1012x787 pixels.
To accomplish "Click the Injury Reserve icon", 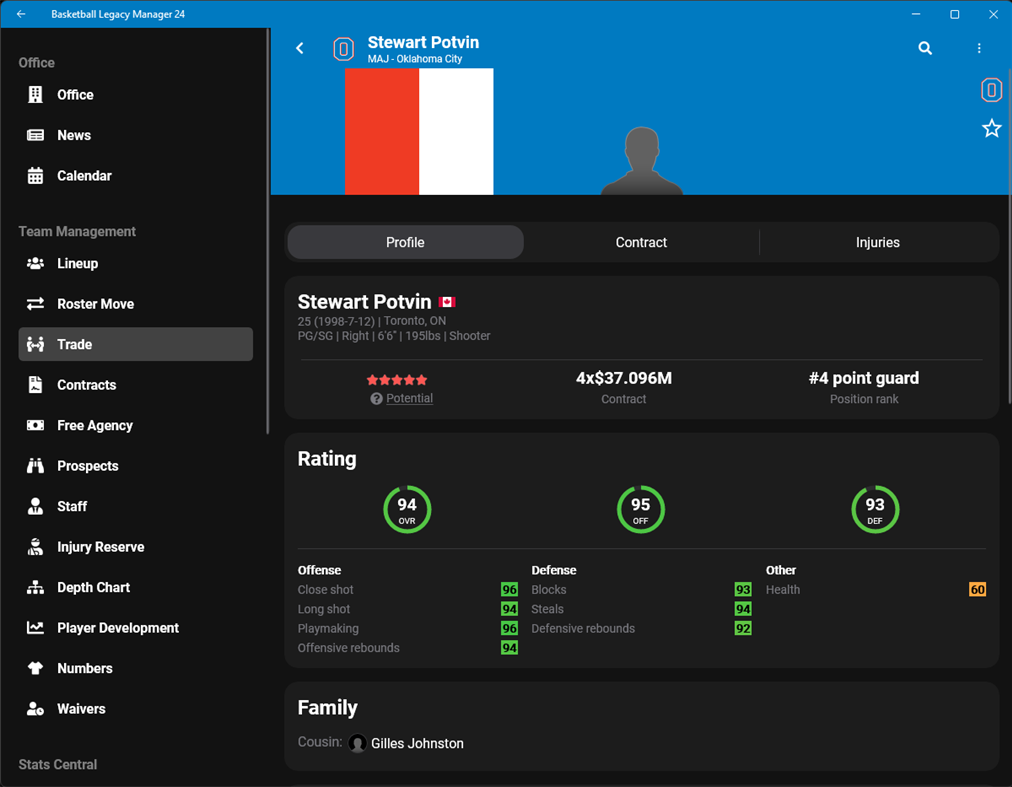I will coord(35,547).
